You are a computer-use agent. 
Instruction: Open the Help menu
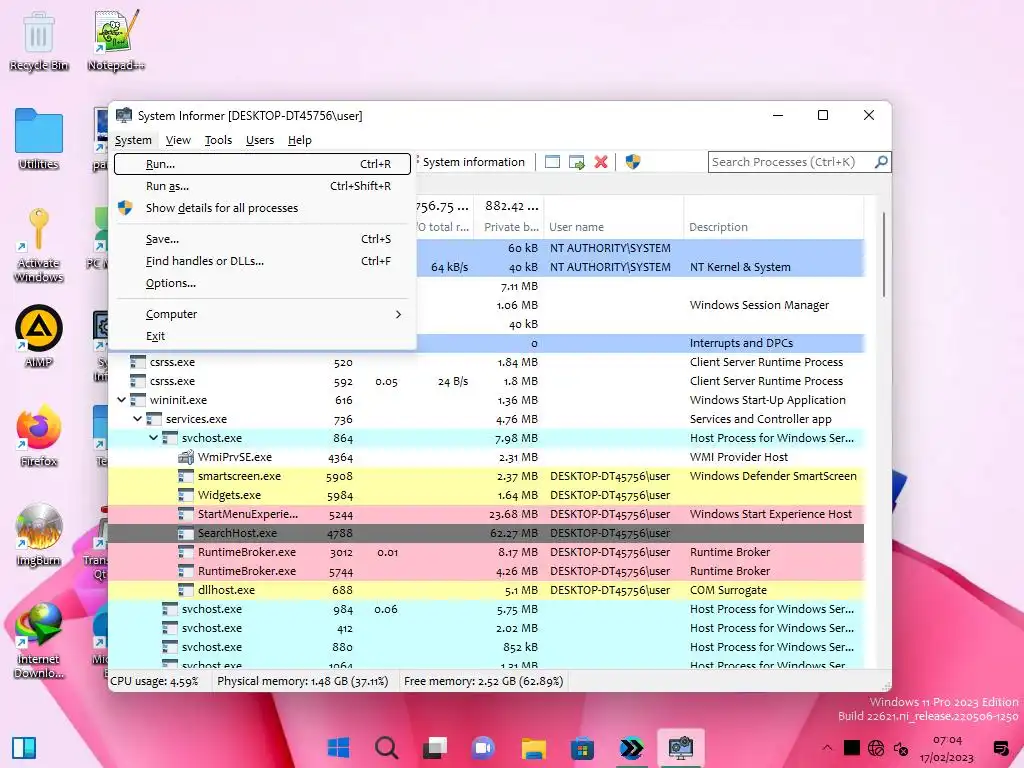point(300,140)
